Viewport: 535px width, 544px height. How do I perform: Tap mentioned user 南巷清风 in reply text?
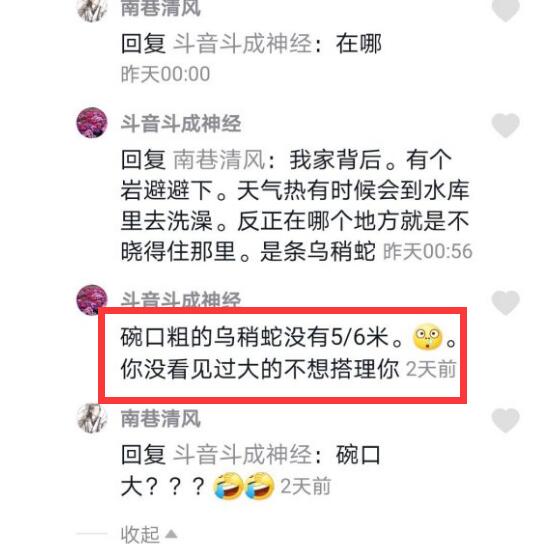click(219, 160)
